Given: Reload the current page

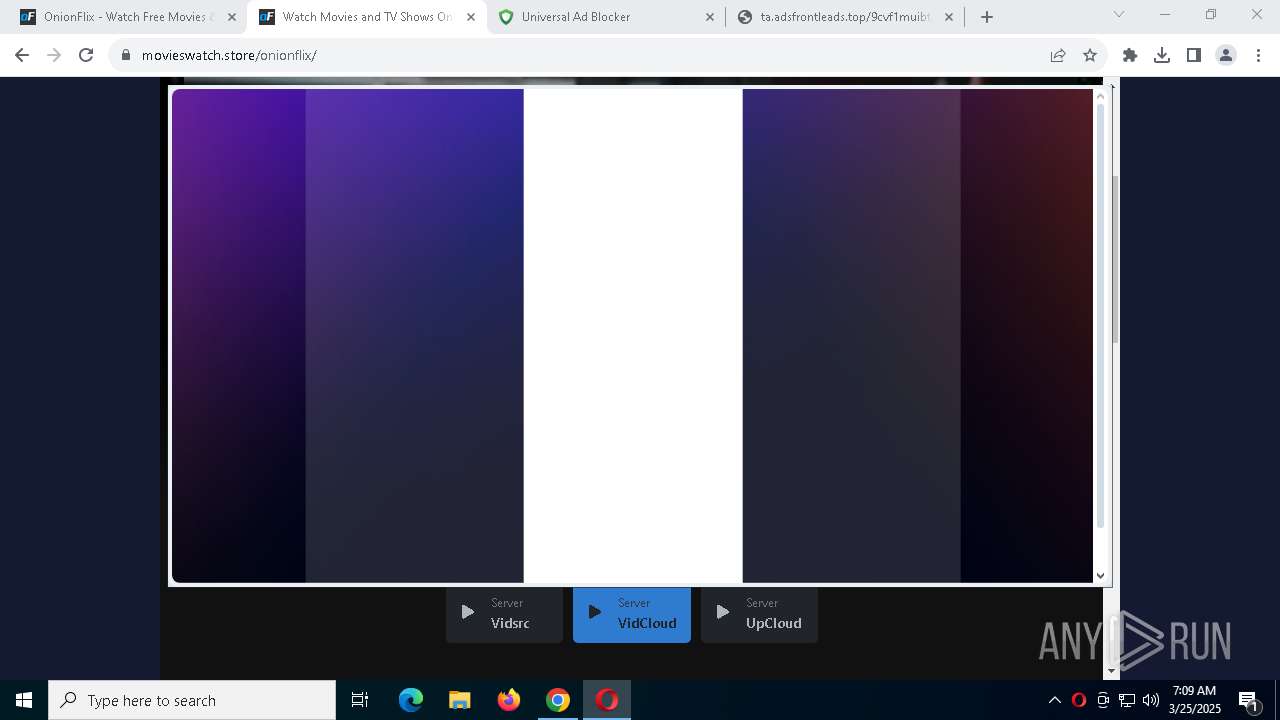Looking at the screenshot, I should [x=86, y=55].
